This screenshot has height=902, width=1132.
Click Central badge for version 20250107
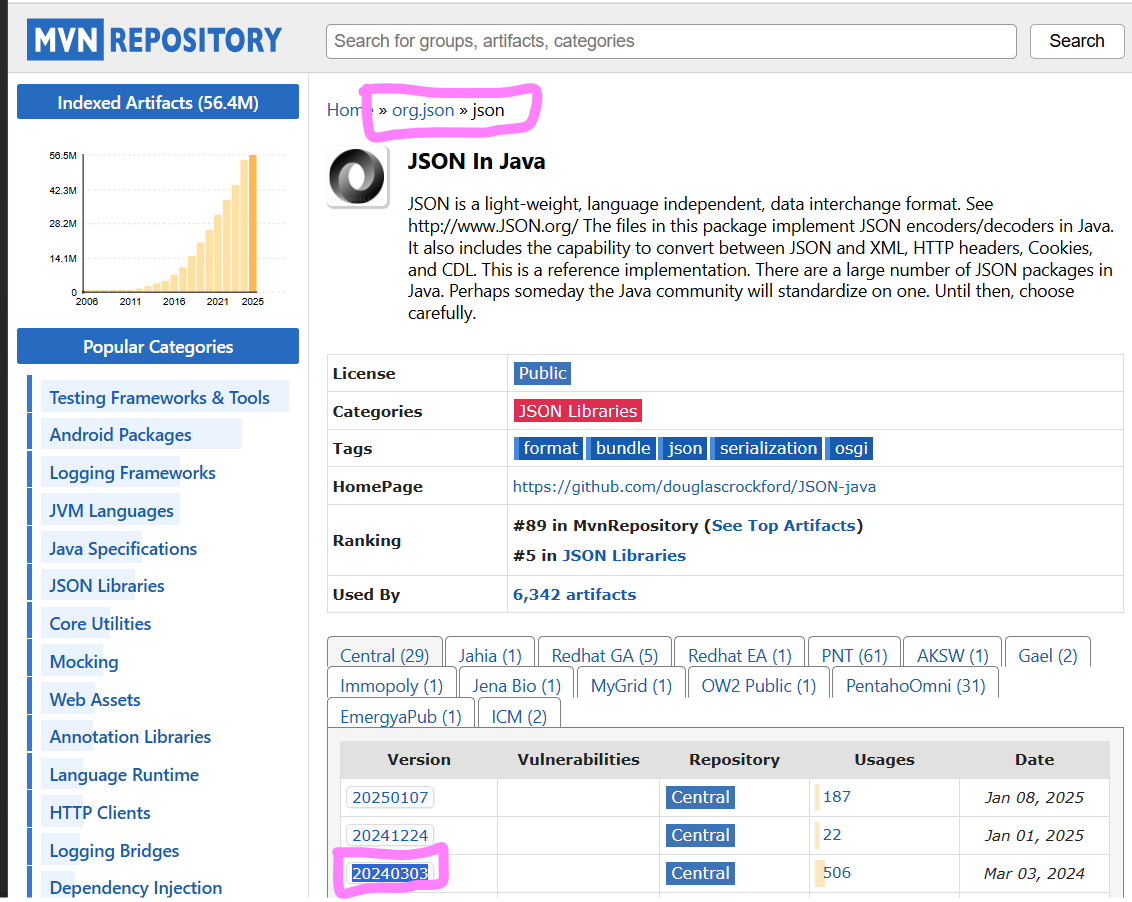coord(700,797)
